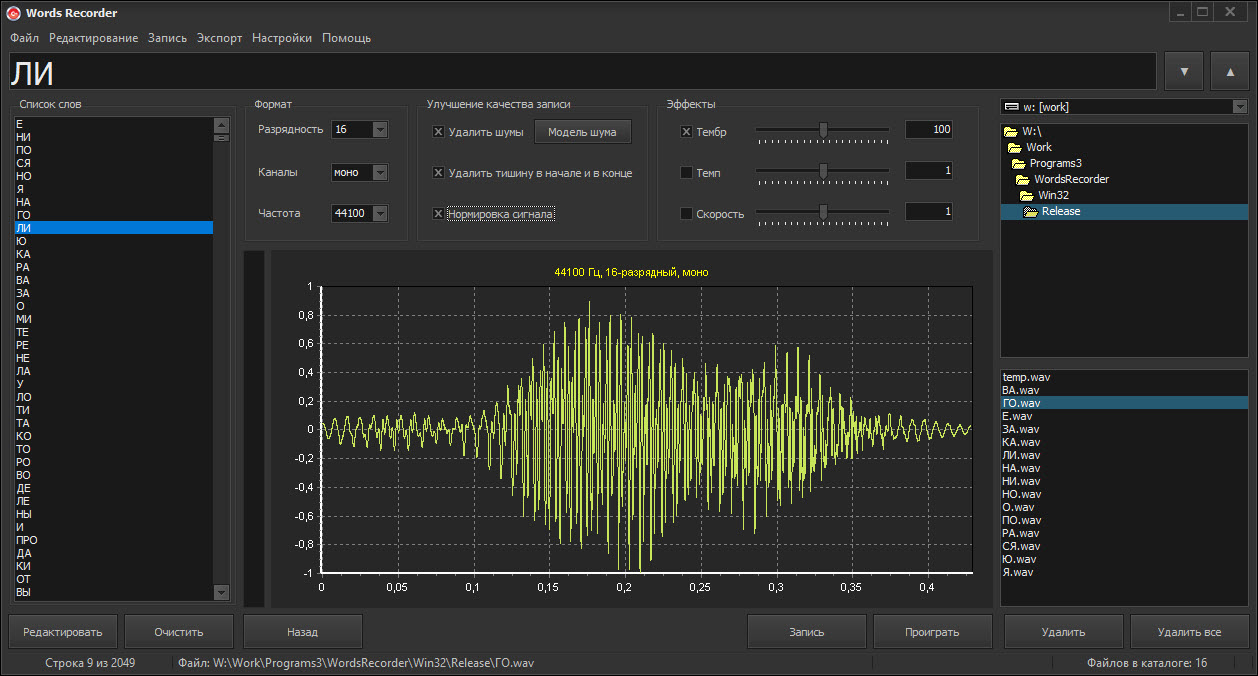
Task: Click the Скорость value field
Action: pos(929,212)
